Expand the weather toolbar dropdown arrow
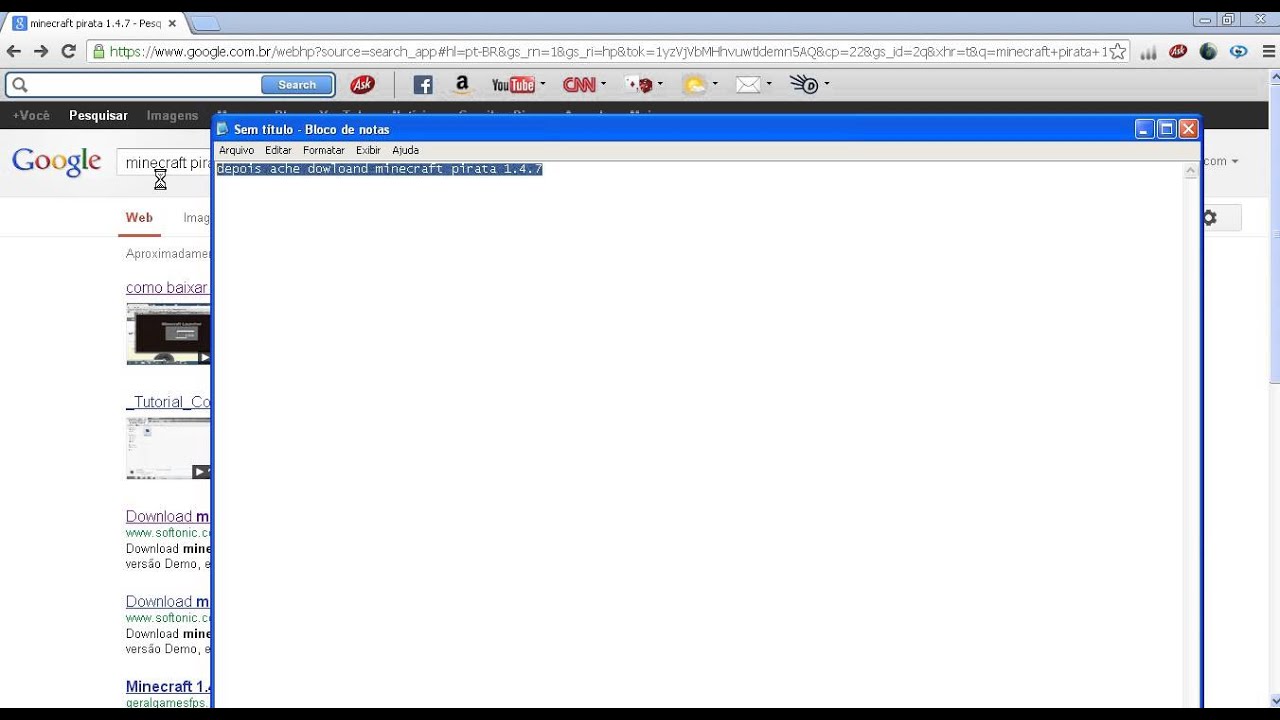The width and height of the screenshot is (1280, 720). pyautogui.click(x=715, y=85)
